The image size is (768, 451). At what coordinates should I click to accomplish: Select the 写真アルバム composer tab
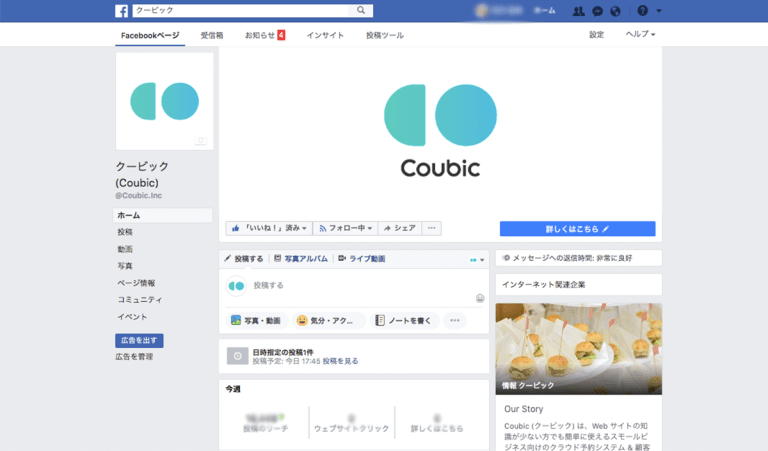tap(301, 259)
